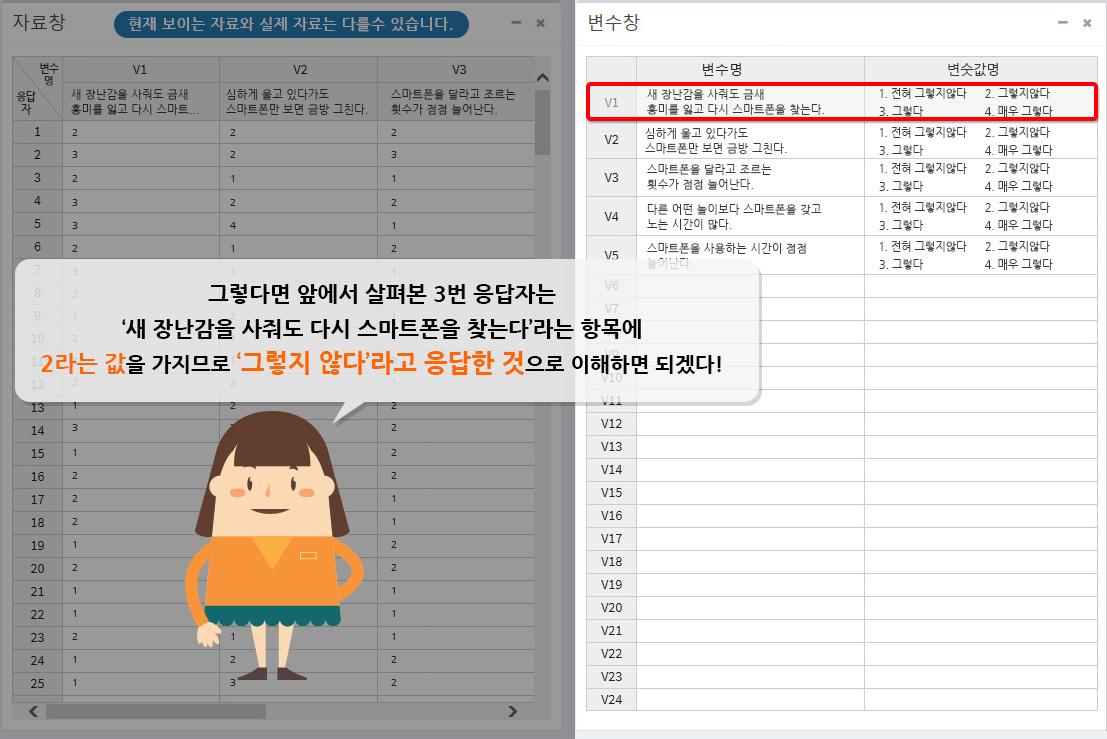This screenshot has width=1107, height=739.
Task: Select respondent row 13 in data table
Action: click(x=273, y=407)
